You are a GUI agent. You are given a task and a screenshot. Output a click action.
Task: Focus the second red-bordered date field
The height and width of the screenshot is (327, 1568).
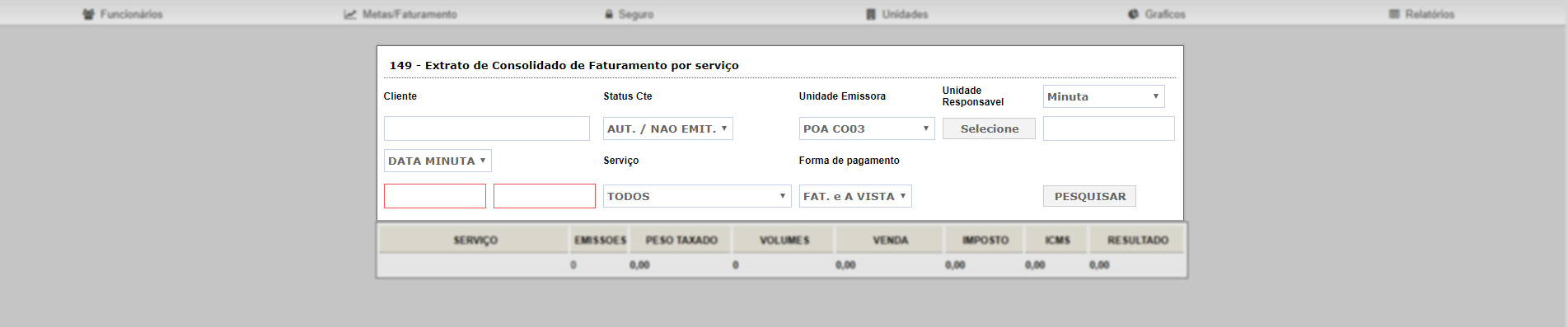click(545, 196)
